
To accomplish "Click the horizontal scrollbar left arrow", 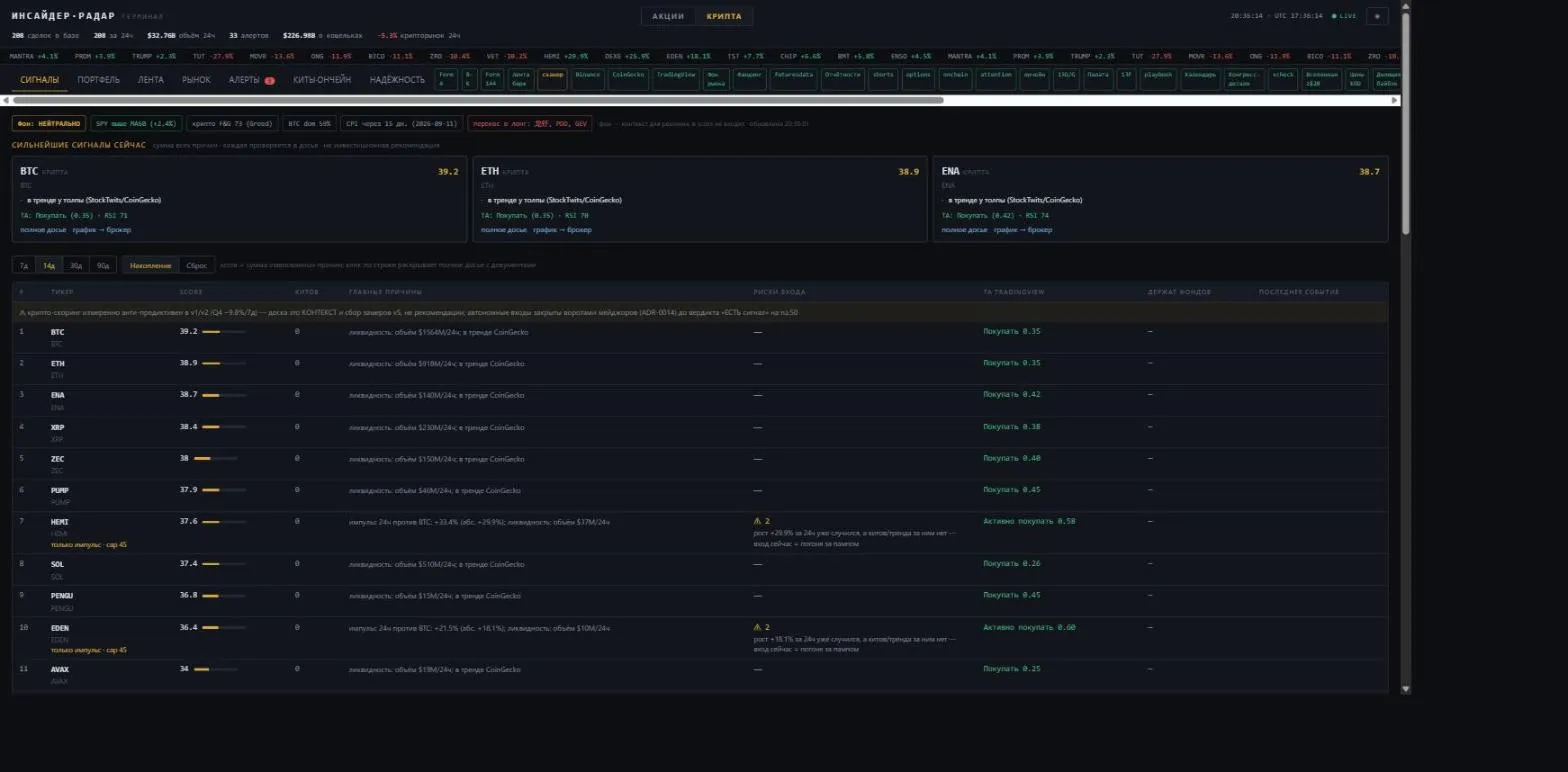I will [x=6, y=100].
